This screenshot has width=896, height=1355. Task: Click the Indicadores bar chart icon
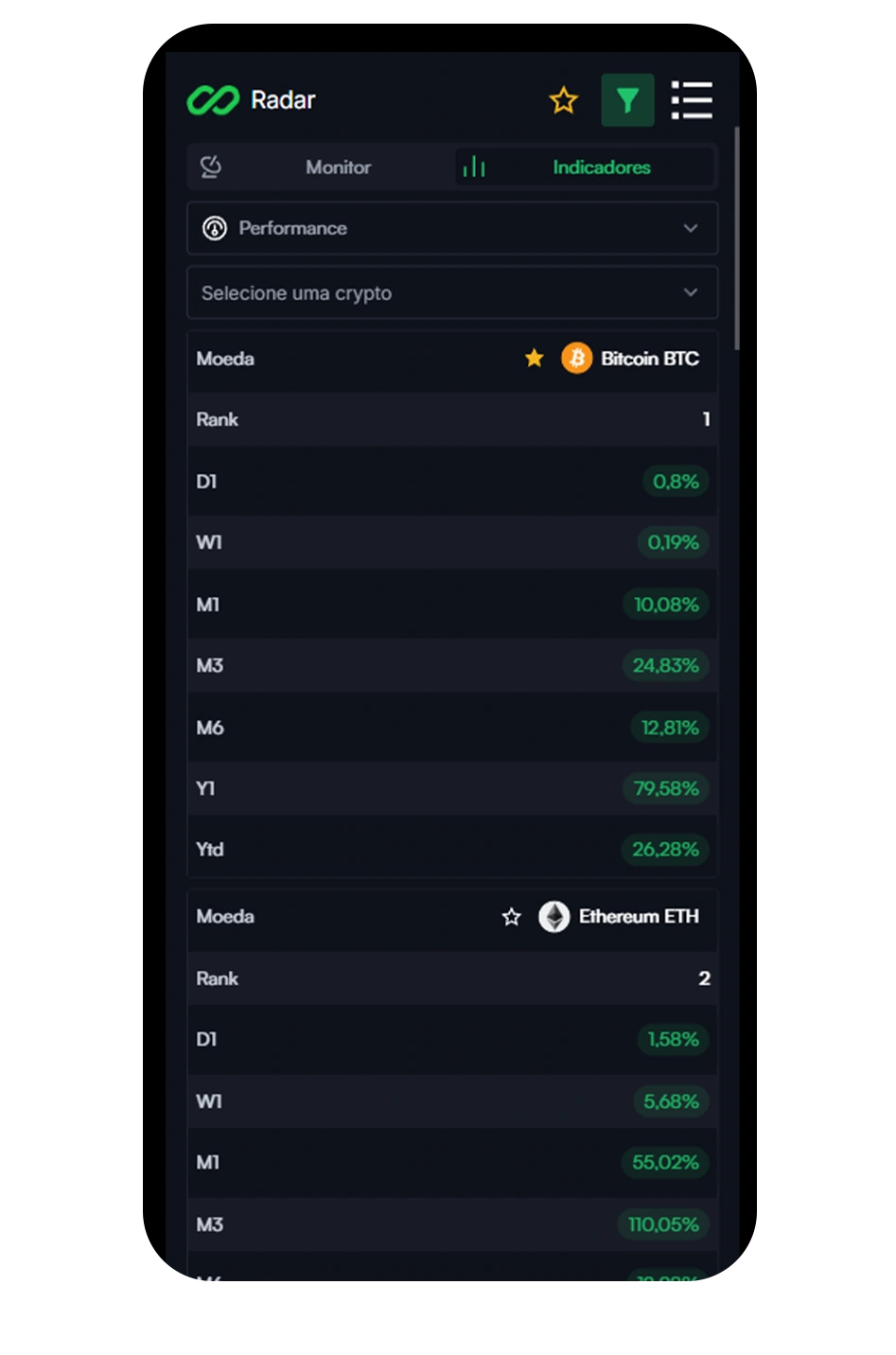tap(474, 167)
